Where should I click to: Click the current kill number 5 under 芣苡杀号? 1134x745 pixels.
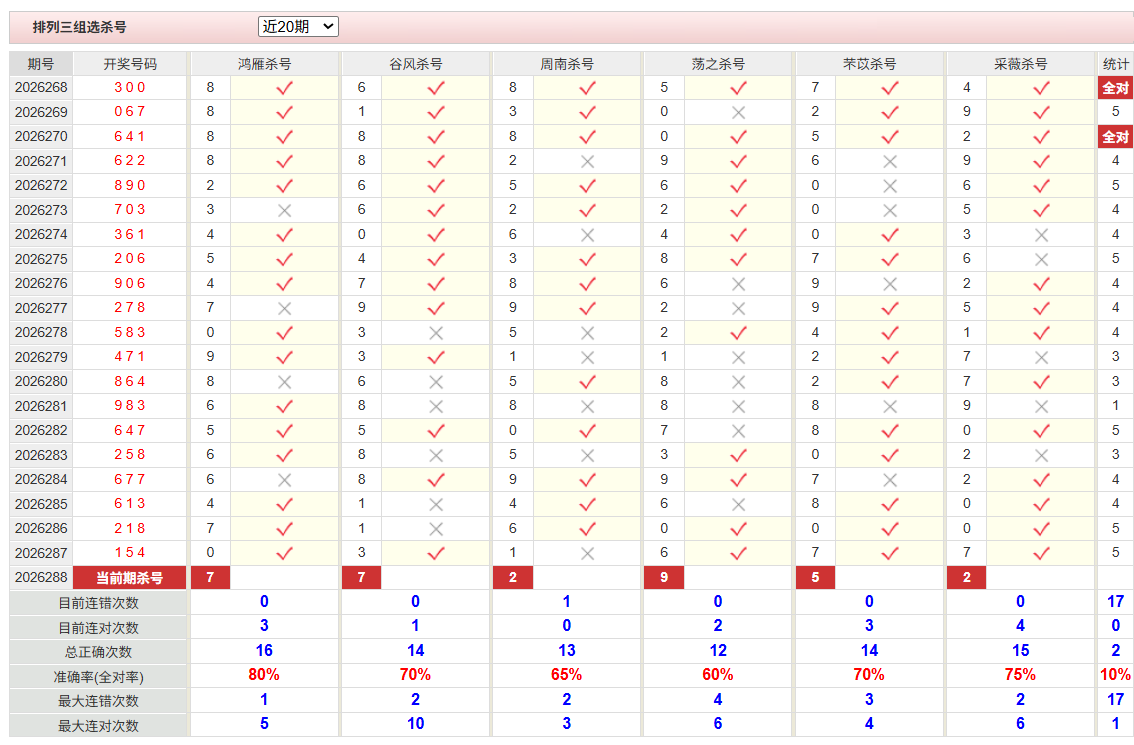pyautogui.click(x=815, y=577)
